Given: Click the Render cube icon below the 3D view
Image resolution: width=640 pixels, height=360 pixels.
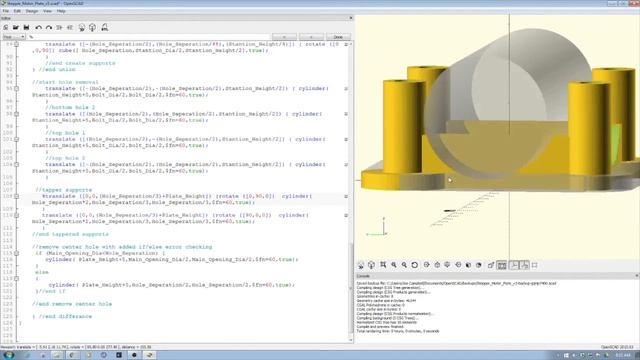Looking at the screenshot, I should (x=371, y=265).
